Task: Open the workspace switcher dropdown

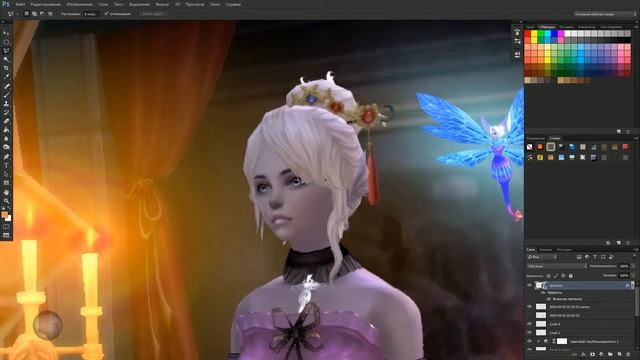Action: coord(605,14)
